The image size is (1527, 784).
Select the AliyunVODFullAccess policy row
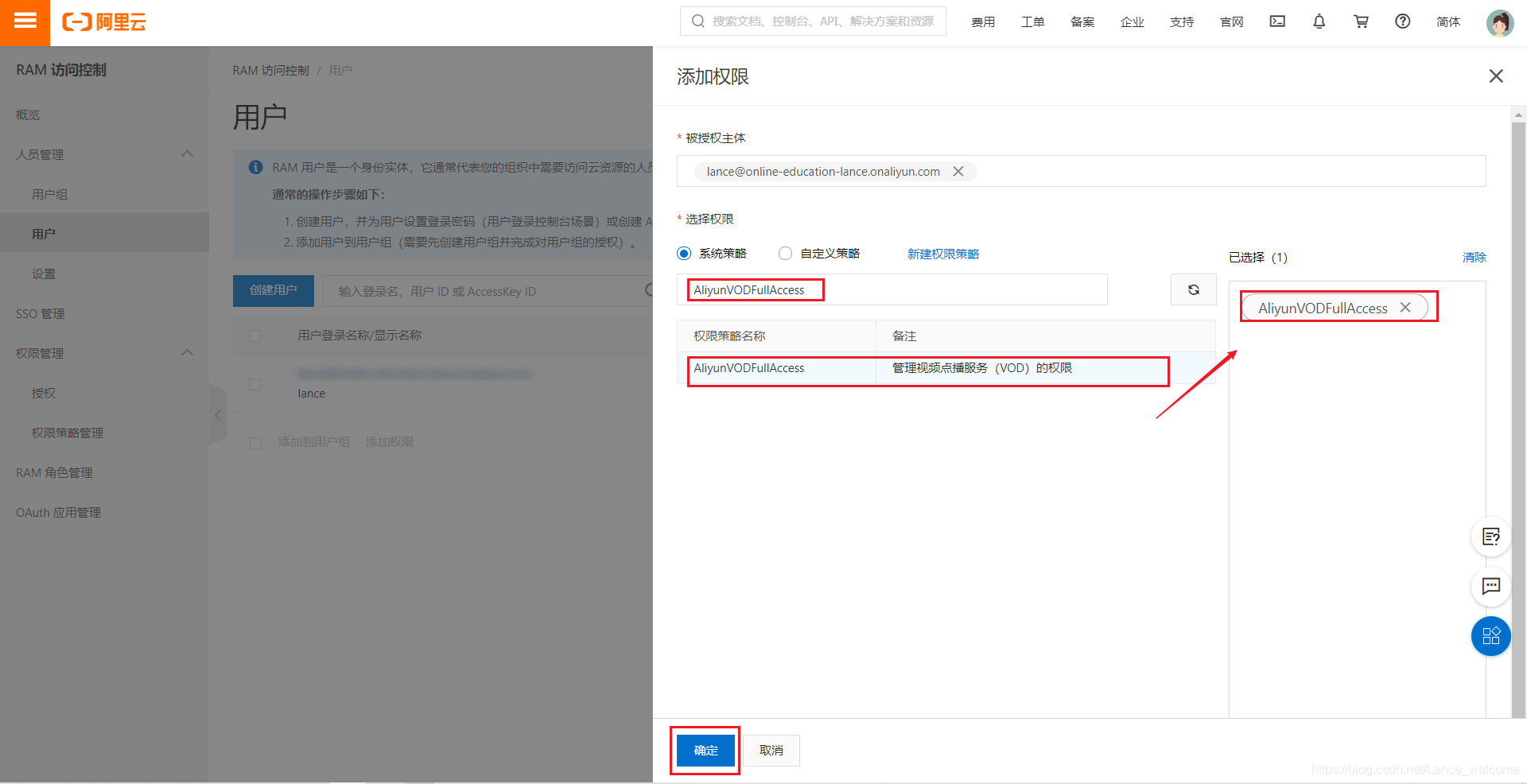click(946, 367)
